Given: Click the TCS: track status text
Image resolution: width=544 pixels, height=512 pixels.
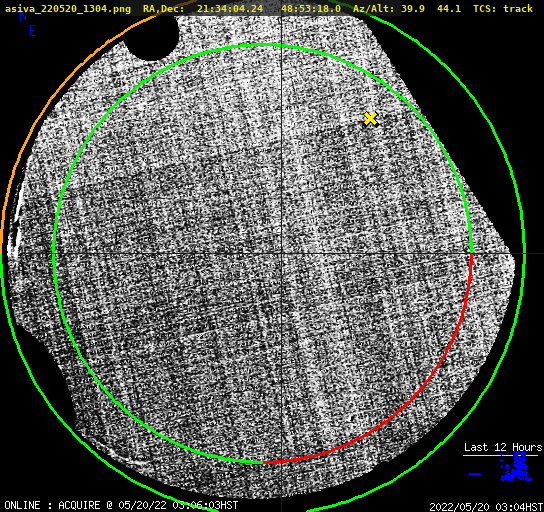Looking at the screenshot, I should pos(503,8).
